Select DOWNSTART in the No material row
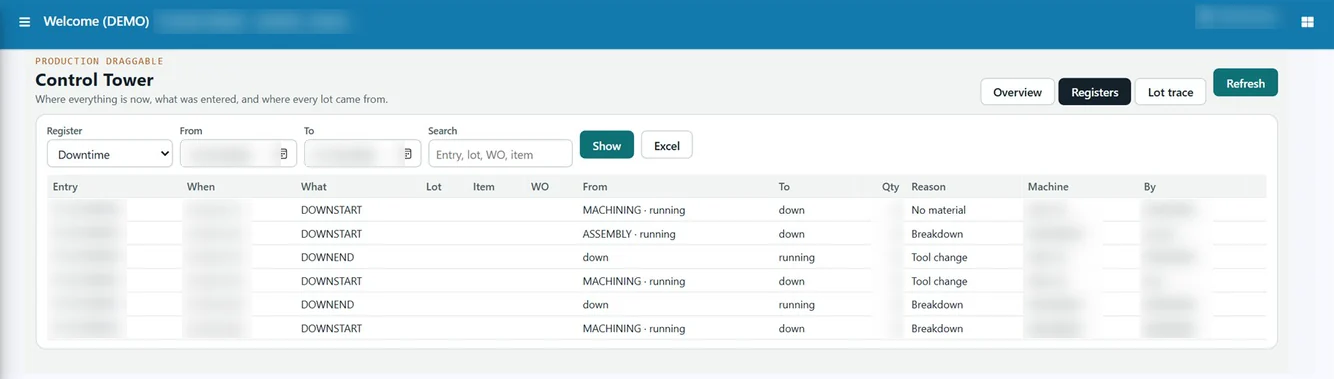The width and height of the screenshot is (1334, 379). click(x=331, y=210)
